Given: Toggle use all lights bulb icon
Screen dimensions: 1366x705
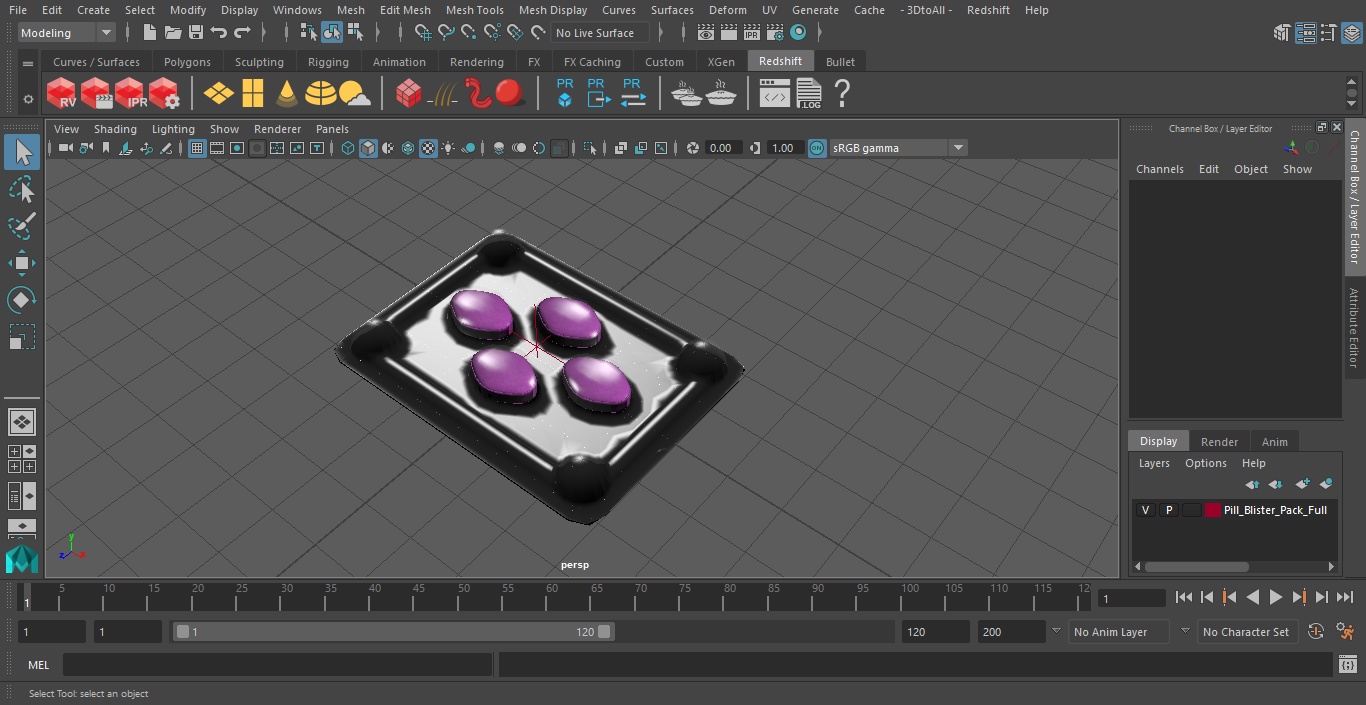Looking at the screenshot, I should [448, 148].
